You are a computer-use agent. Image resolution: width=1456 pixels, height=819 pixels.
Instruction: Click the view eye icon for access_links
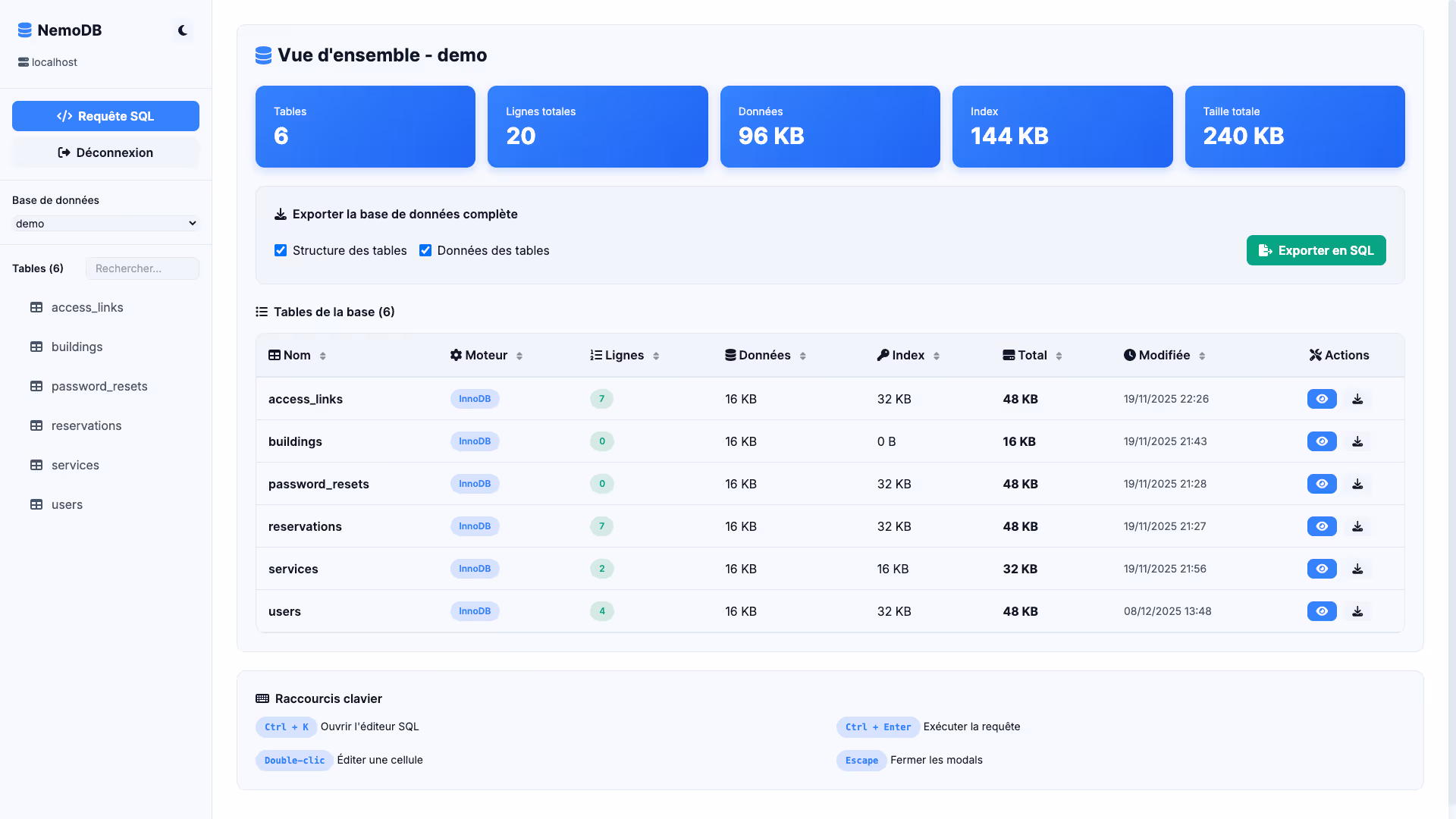[1322, 399]
